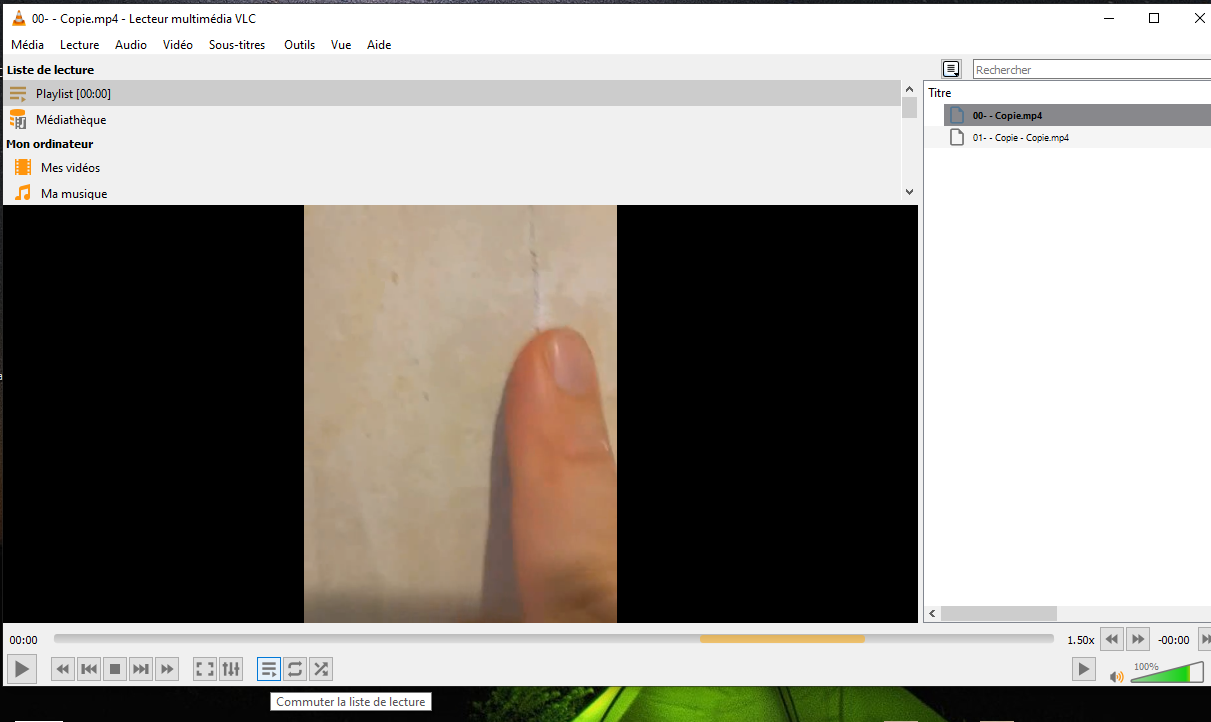Click the speaker mute icon
Image resolution: width=1211 pixels, height=722 pixels.
tap(1117, 676)
